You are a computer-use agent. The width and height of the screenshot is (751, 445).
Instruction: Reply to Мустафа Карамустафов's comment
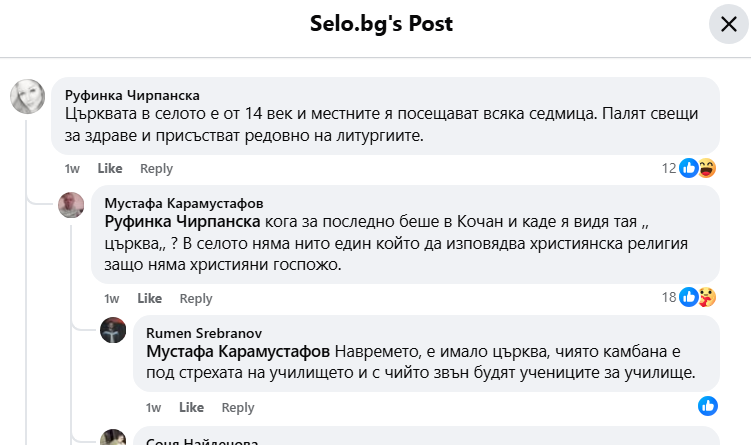(x=196, y=298)
